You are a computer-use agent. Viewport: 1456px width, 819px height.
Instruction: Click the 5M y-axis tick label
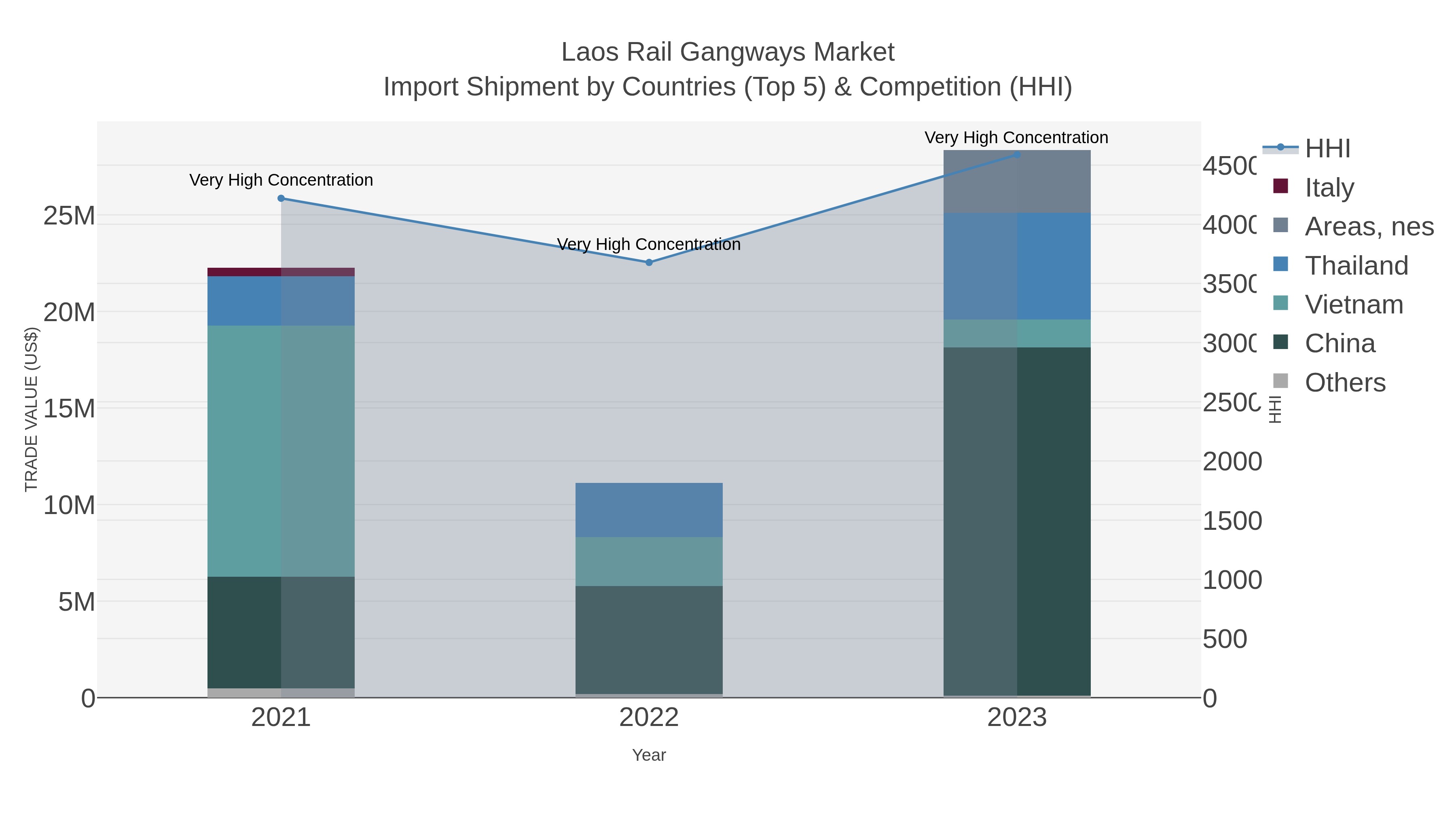(x=76, y=601)
